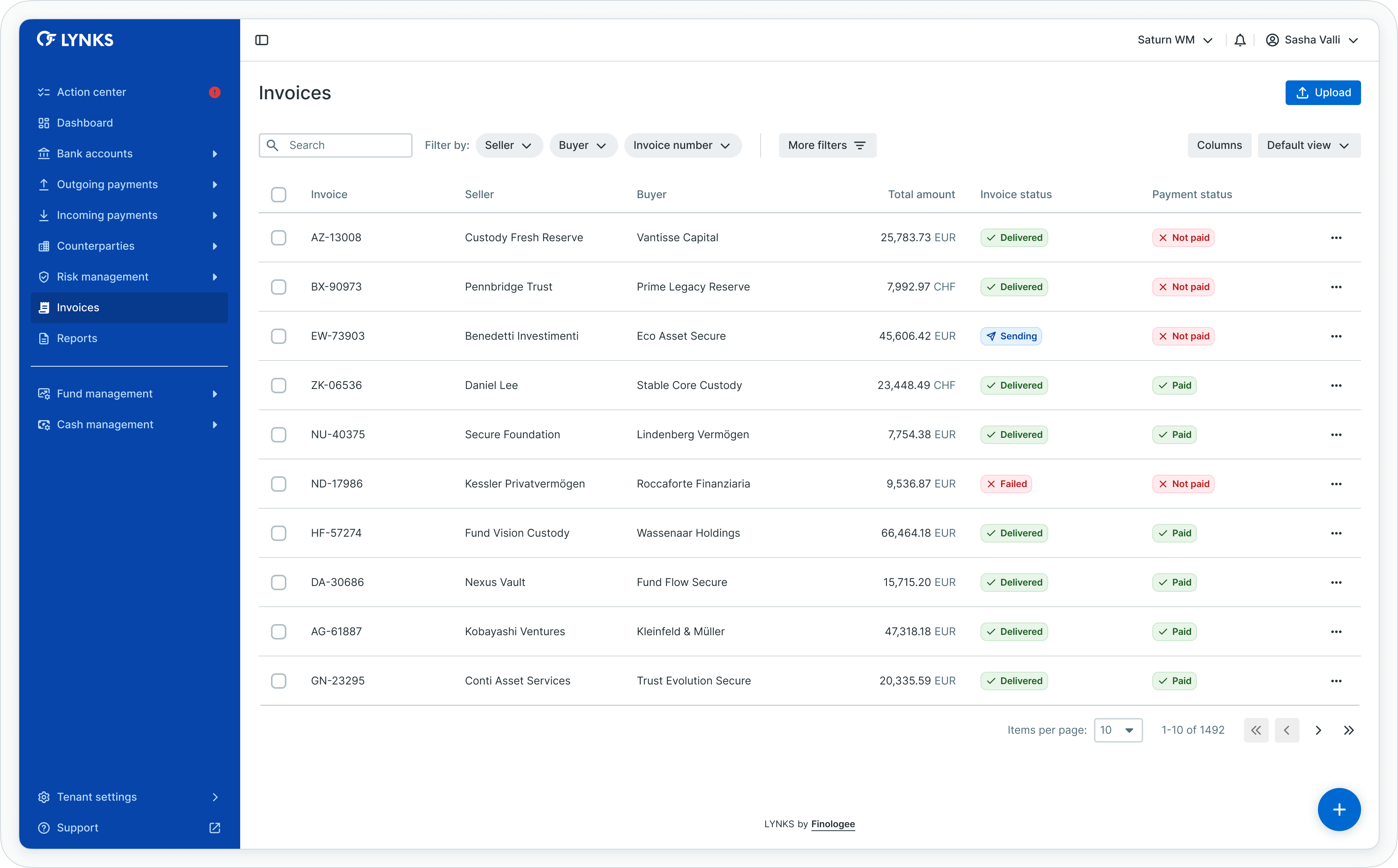Open row actions for invoice AZ-13008
The image size is (1398, 868).
[1336, 238]
